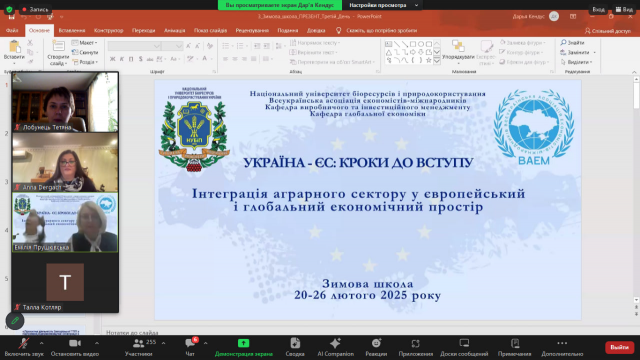This screenshot has height=360, width=640.
Task: Toggle bold Ж formatting button
Action: pyautogui.click(x=112, y=59)
